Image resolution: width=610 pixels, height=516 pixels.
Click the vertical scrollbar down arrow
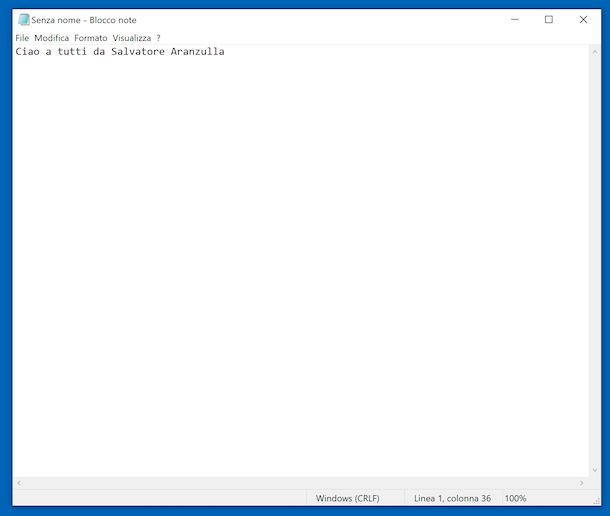[595, 470]
